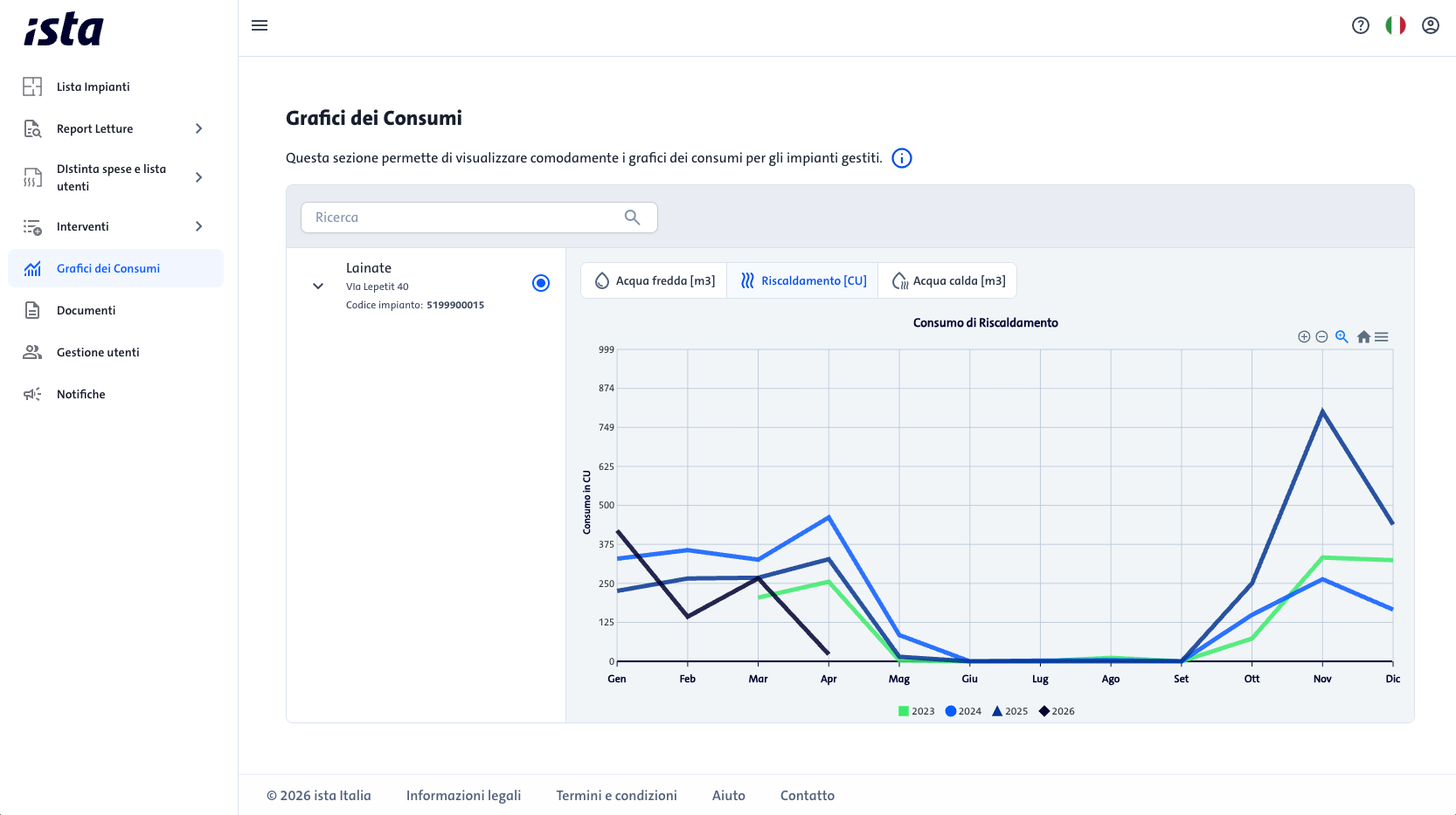Expand the Report Letture submenu
Image resolution: width=1456 pixels, height=815 pixels.
[x=199, y=128]
